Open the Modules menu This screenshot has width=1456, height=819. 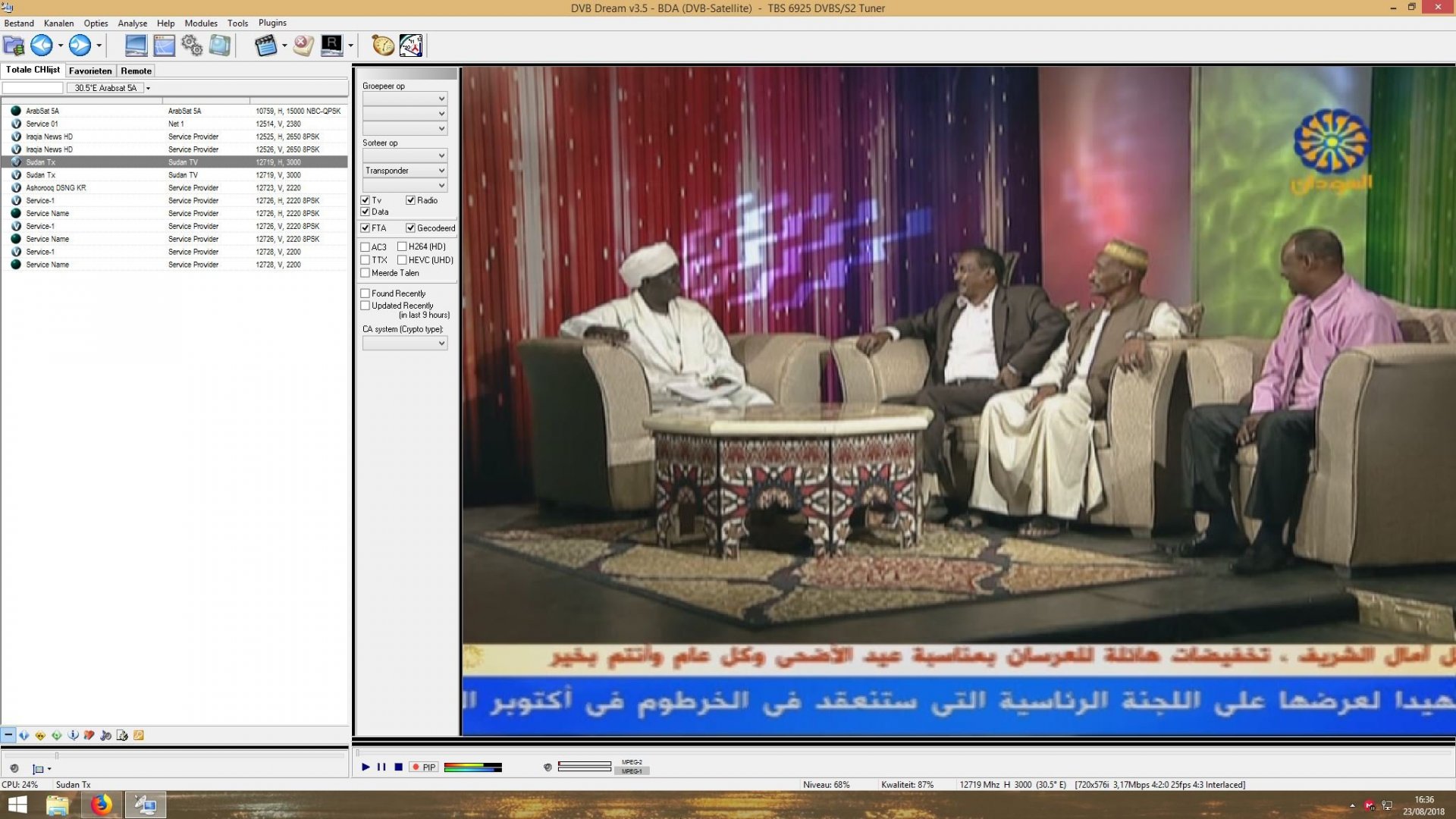click(x=200, y=23)
